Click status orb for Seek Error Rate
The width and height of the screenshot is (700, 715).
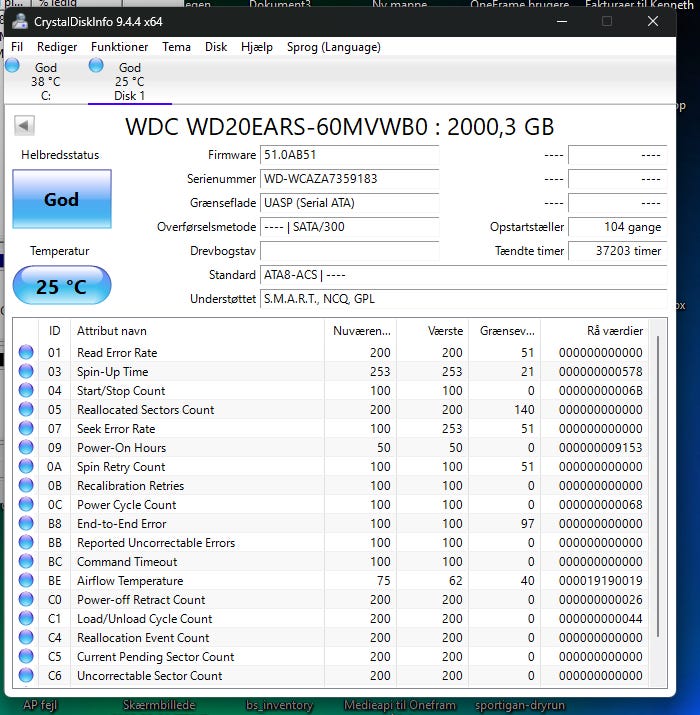pyautogui.click(x=26, y=428)
